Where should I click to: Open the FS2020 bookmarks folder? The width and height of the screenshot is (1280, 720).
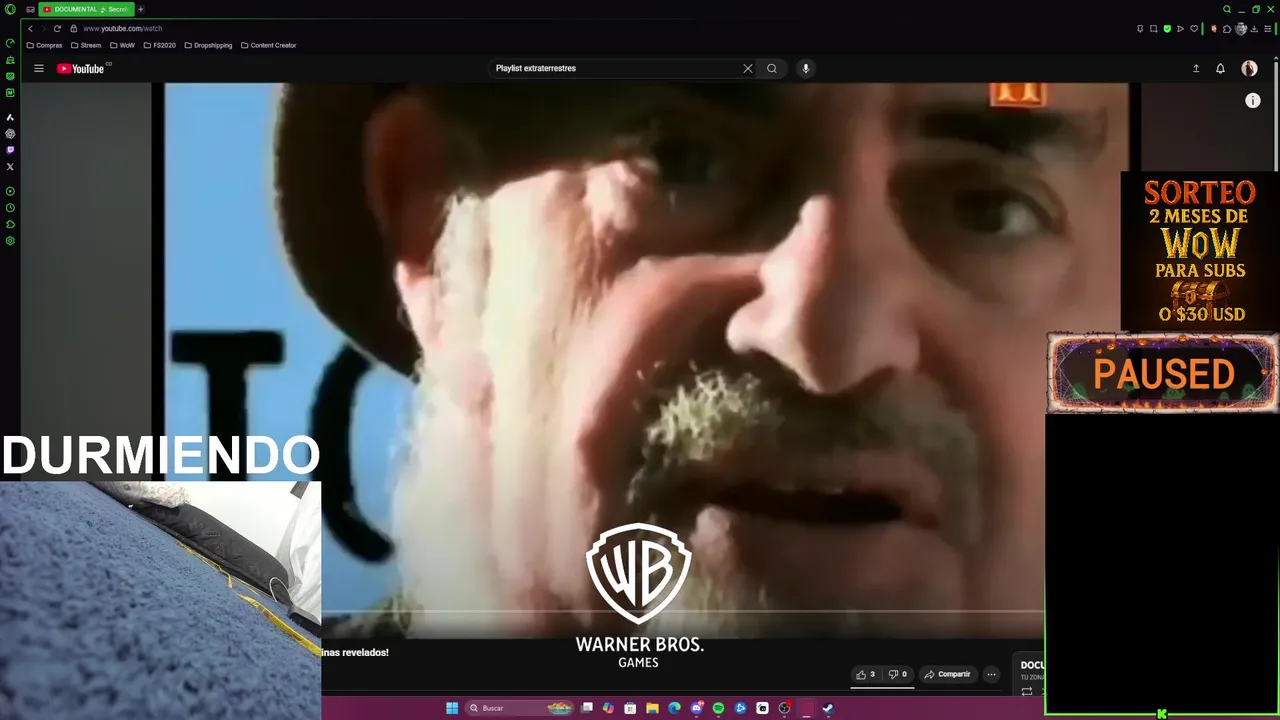tap(160, 45)
